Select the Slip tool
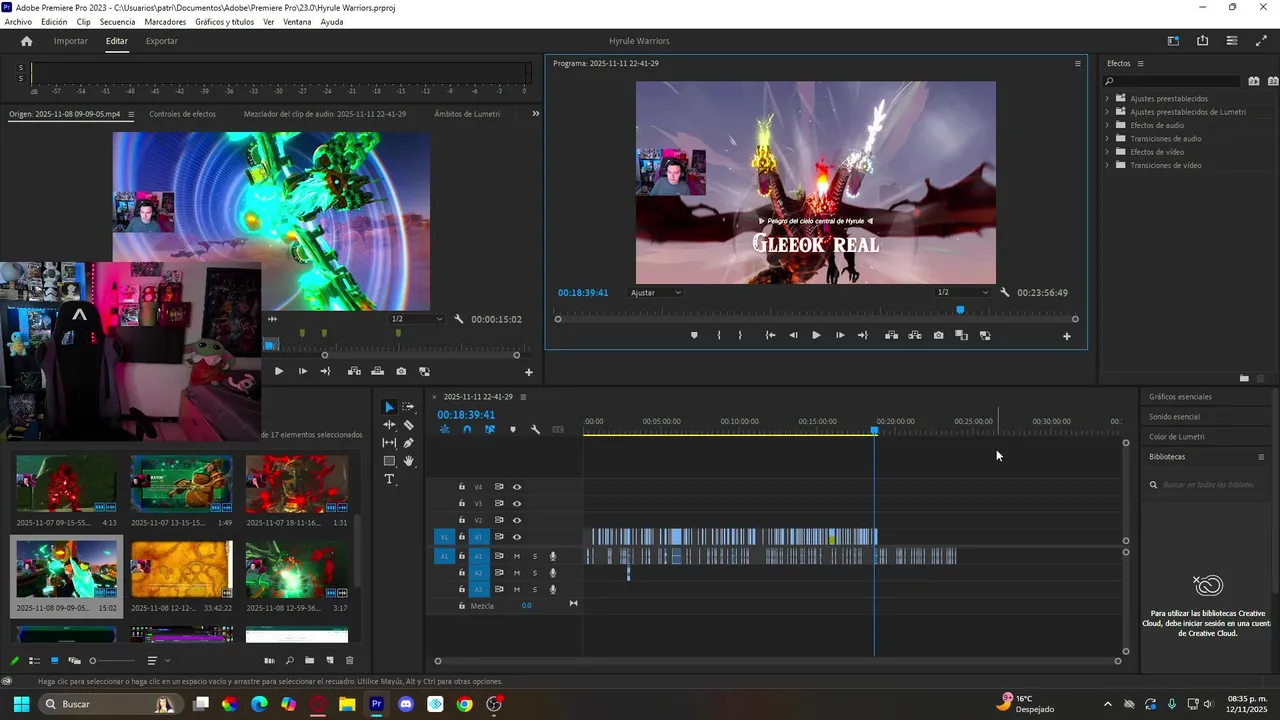1280x720 pixels. [x=389, y=443]
